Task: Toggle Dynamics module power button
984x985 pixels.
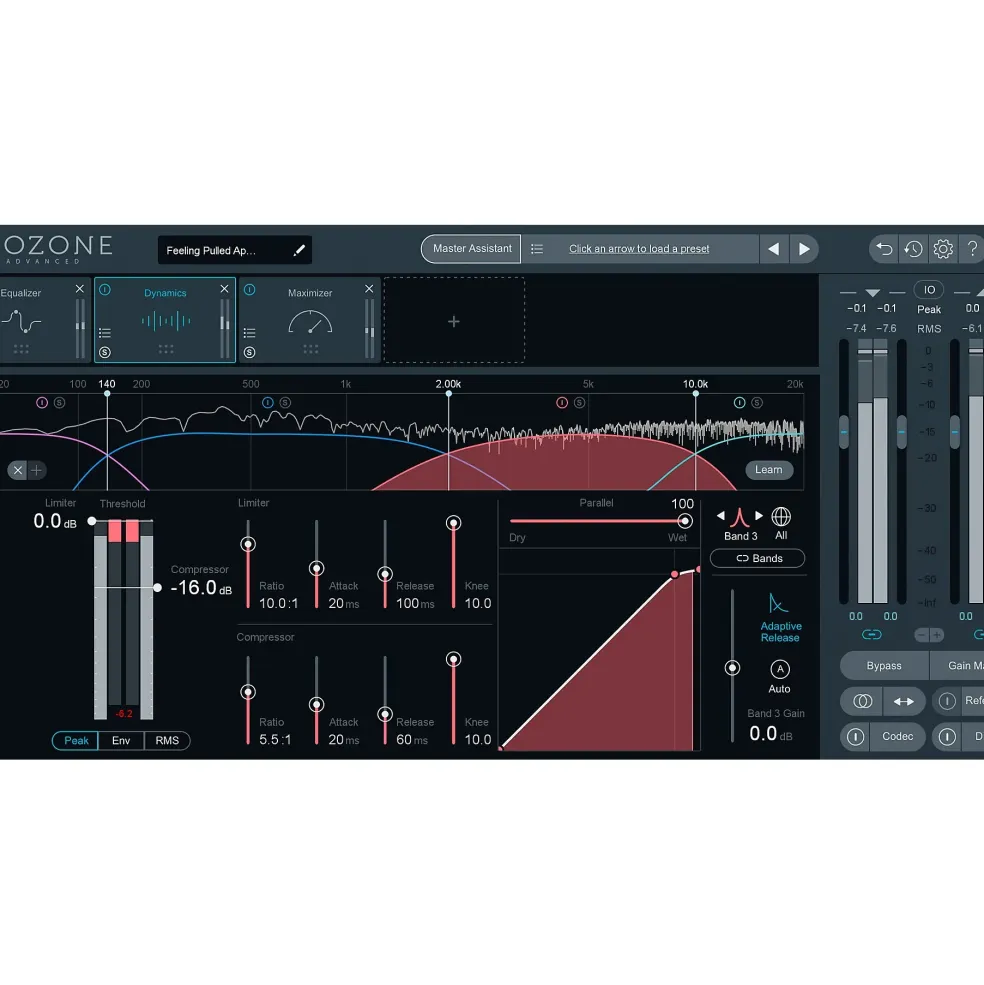Action: [105, 290]
